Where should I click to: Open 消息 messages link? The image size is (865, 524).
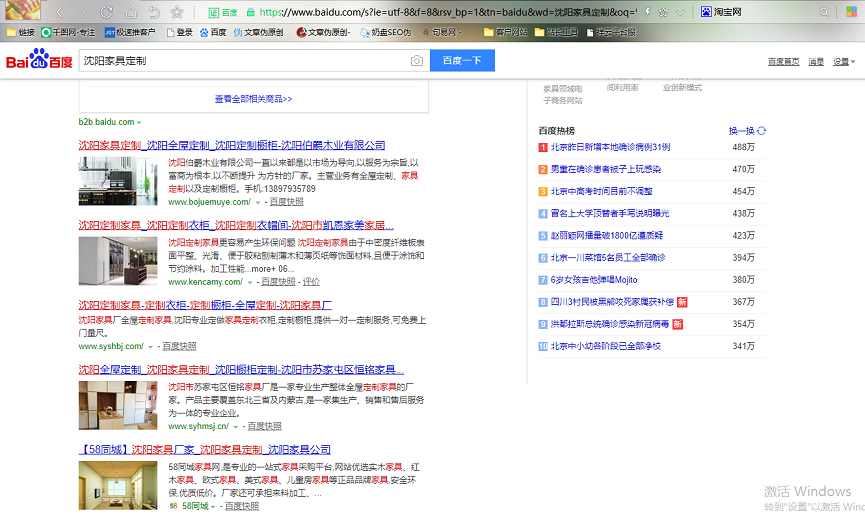click(x=816, y=61)
